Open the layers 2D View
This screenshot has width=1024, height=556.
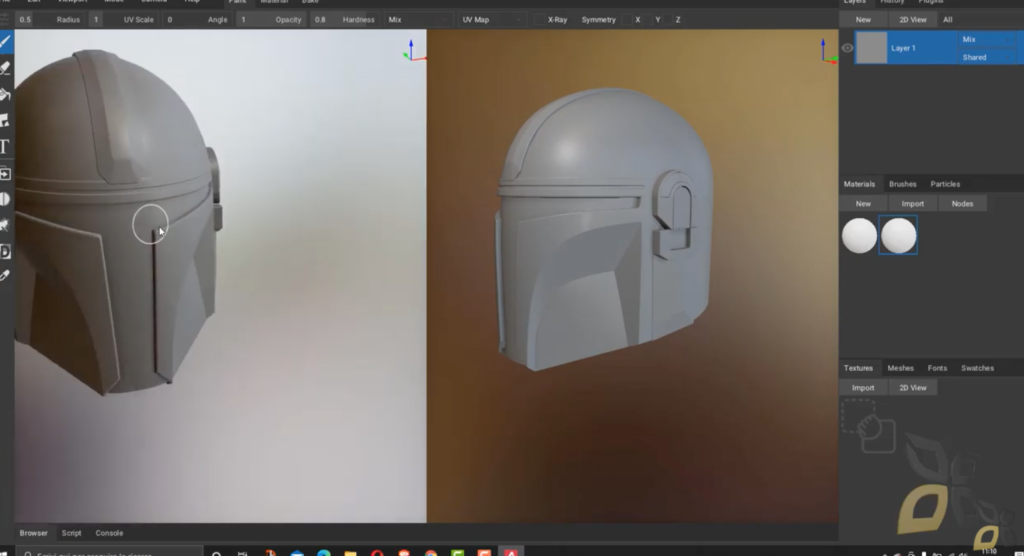click(912, 20)
